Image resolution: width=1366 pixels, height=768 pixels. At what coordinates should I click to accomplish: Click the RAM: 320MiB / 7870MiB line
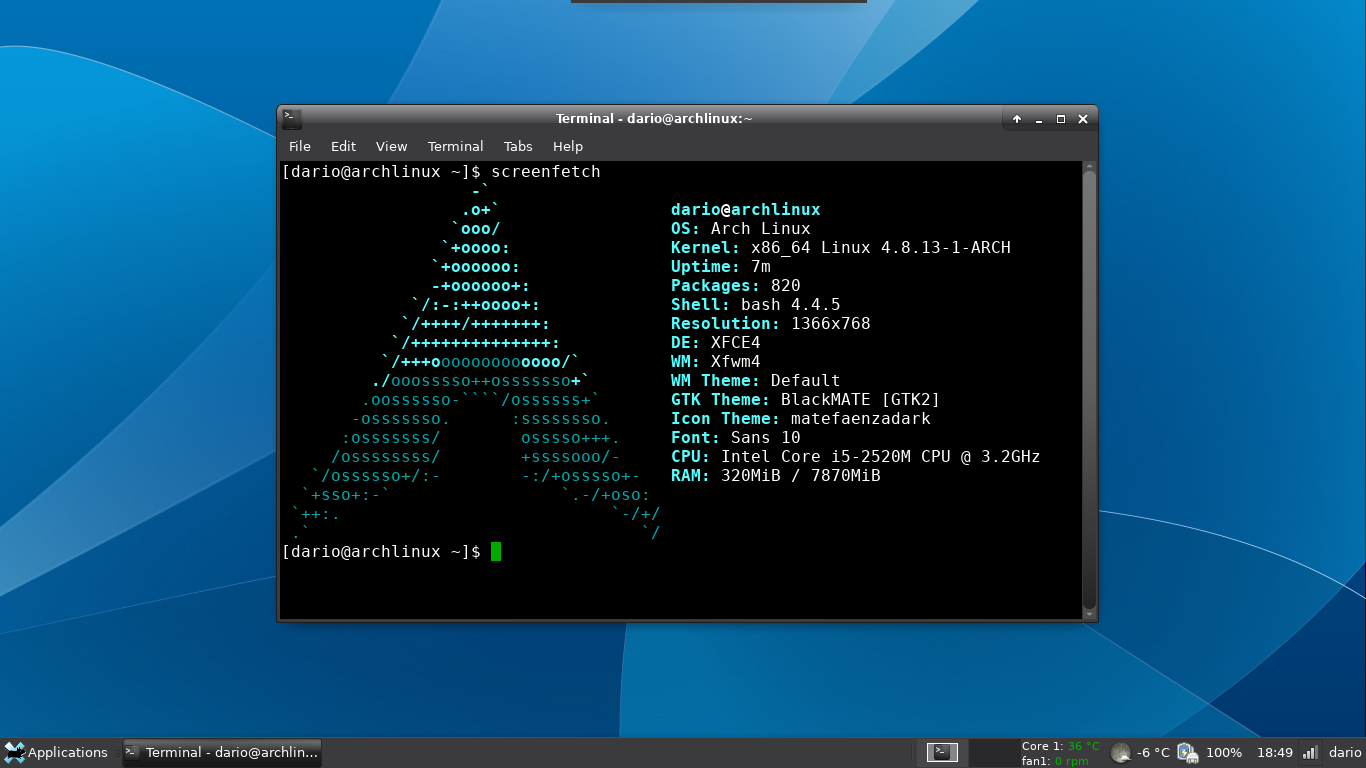(776, 476)
